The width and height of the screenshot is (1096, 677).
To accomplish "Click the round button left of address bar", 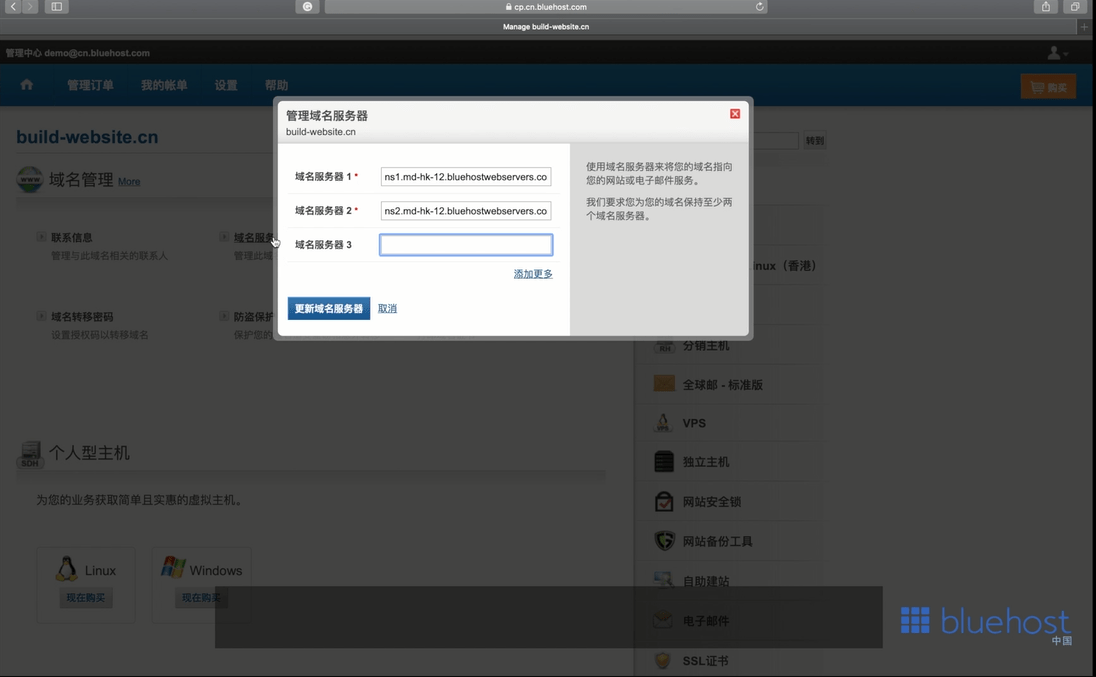I will [308, 6].
